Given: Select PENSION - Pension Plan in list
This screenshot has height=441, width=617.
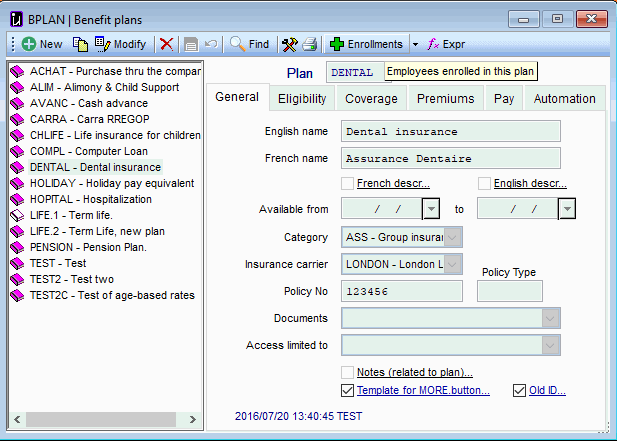Looking at the screenshot, I should point(88,246).
